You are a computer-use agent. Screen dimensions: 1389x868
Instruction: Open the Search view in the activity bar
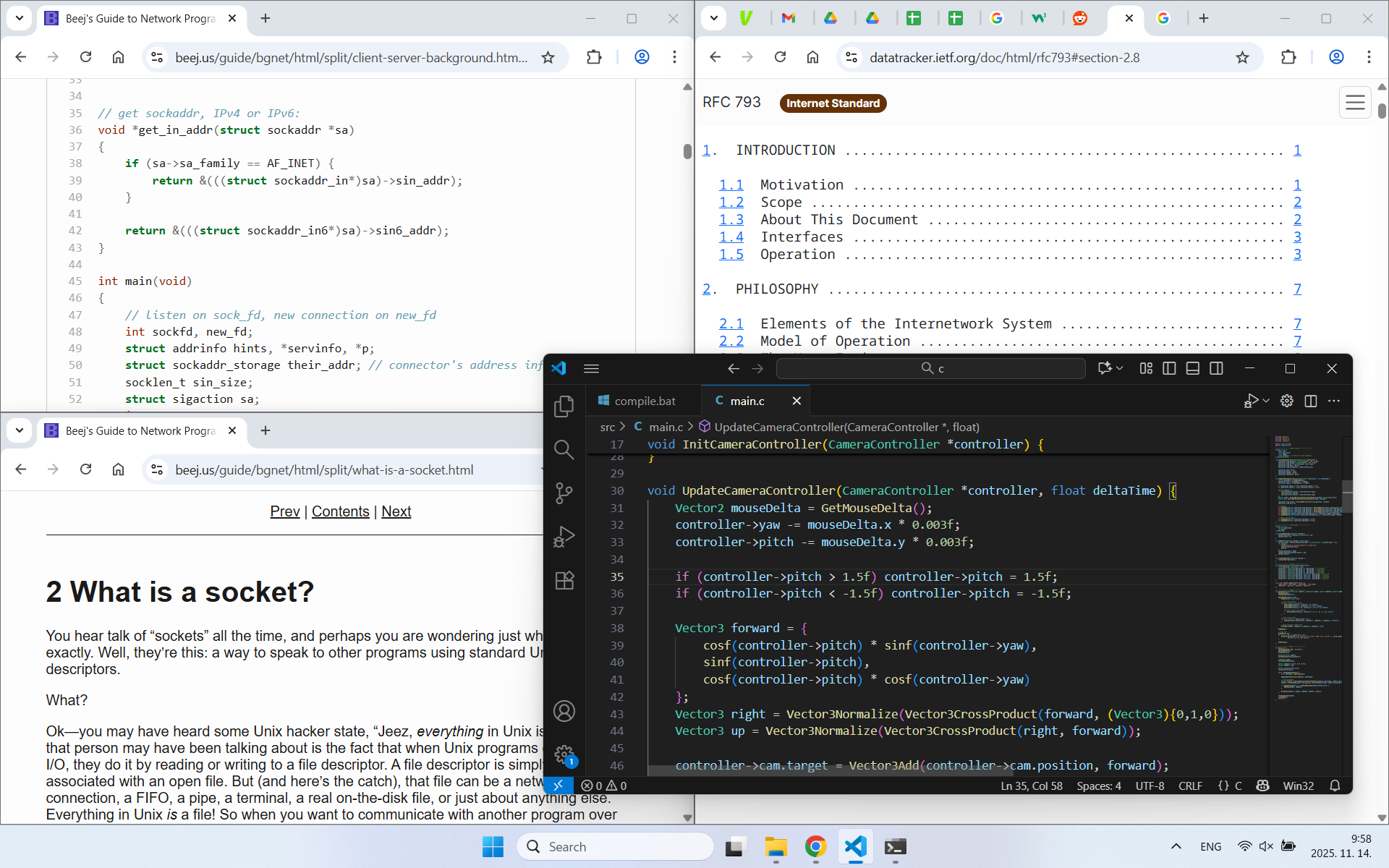coord(564,450)
